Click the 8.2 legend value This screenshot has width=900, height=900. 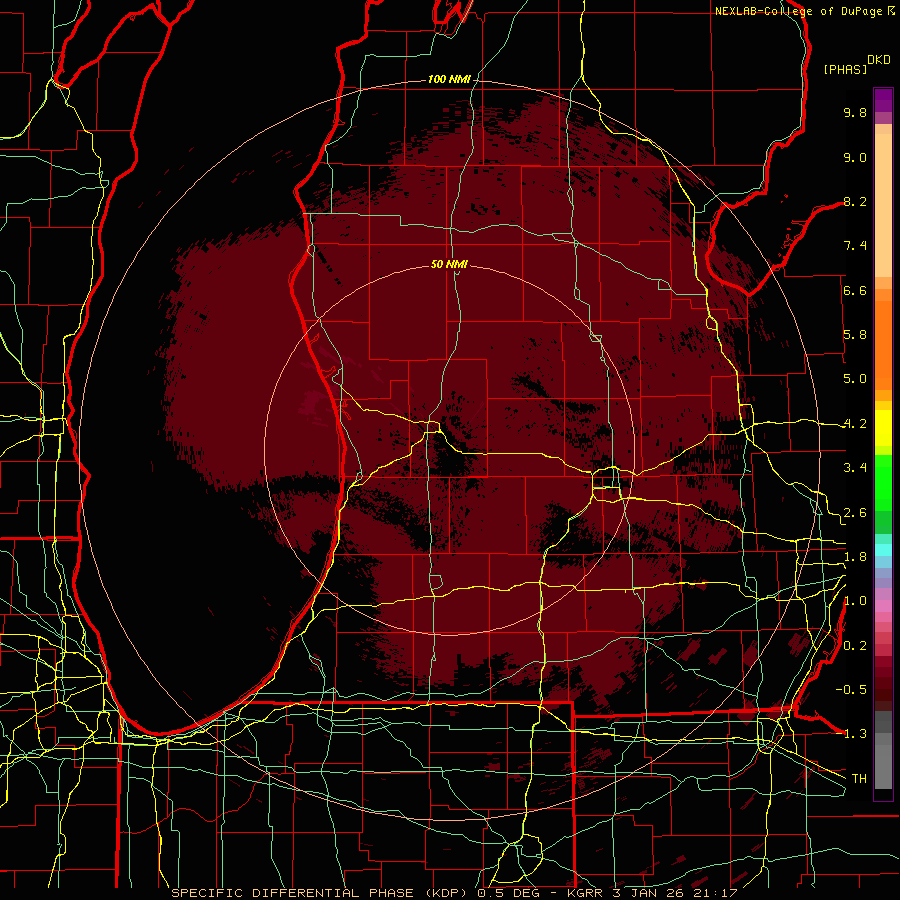pyautogui.click(x=855, y=201)
